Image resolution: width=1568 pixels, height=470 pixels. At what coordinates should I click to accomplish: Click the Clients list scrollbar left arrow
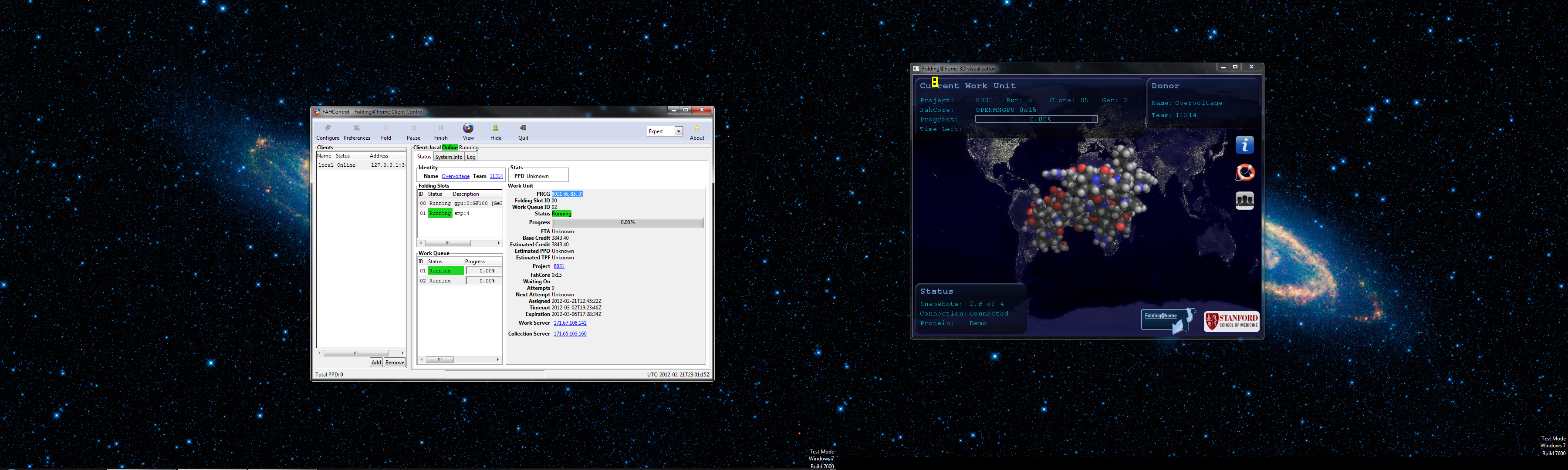(x=320, y=352)
